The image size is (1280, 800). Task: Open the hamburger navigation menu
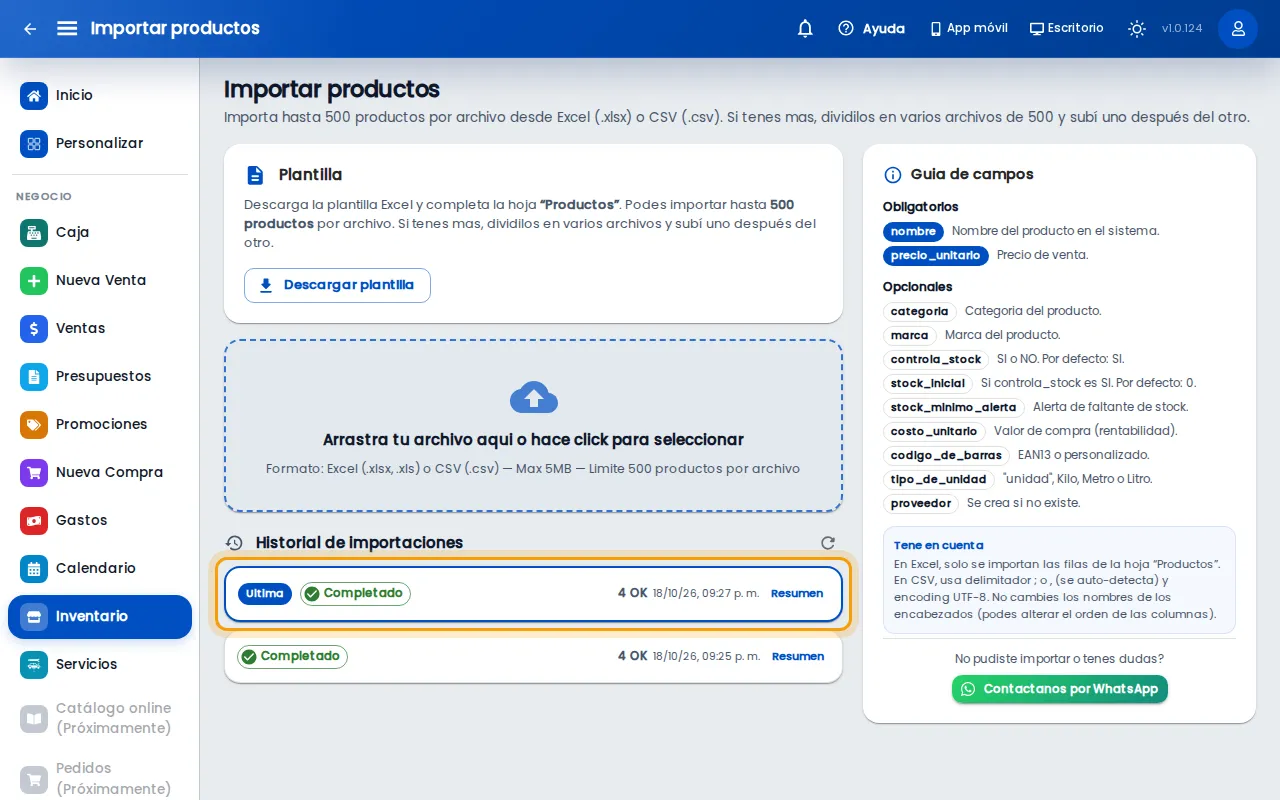[67, 29]
